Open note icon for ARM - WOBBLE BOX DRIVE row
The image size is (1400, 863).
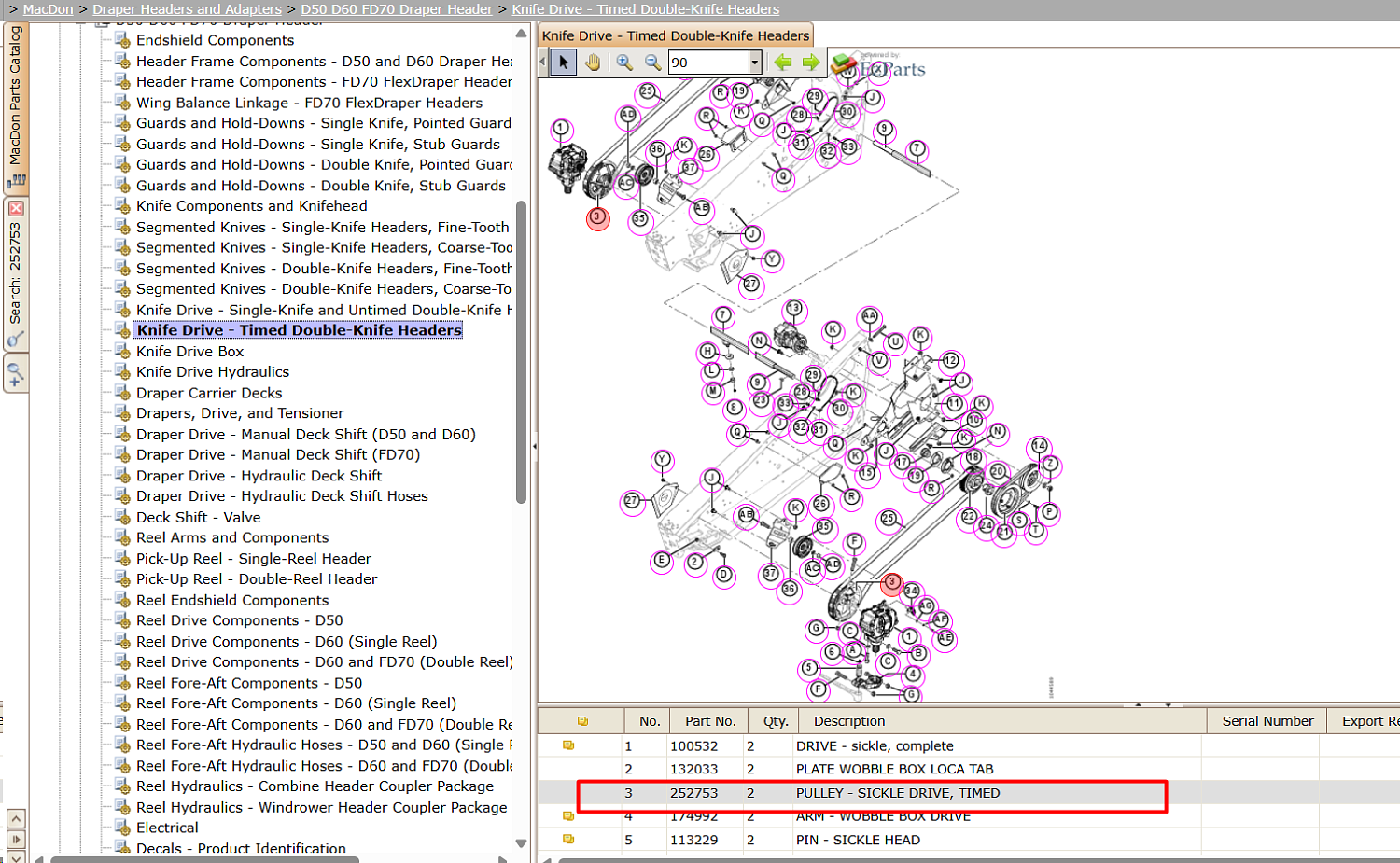tap(568, 816)
